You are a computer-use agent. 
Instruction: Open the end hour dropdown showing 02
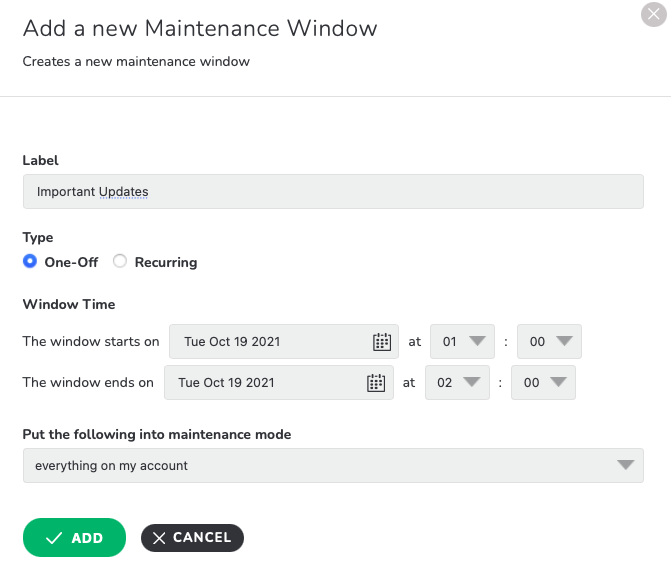click(457, 383)
